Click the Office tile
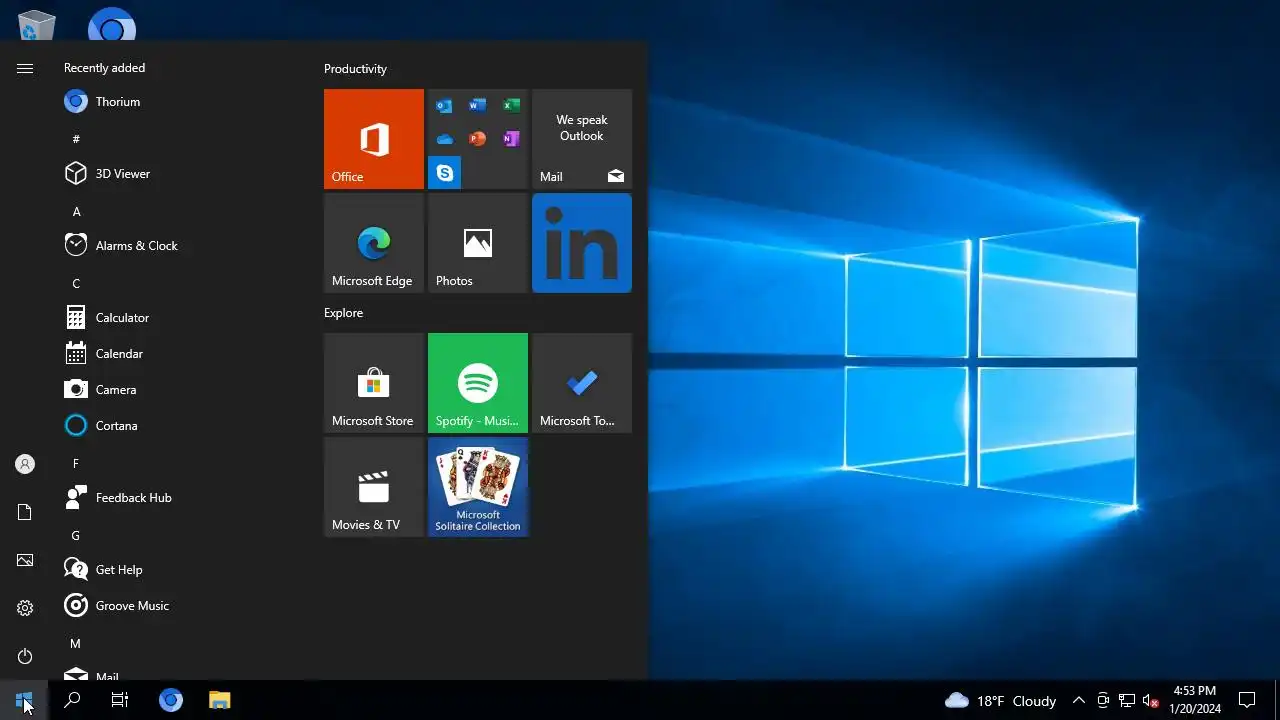This screenshot has height=720, width=1280. click(x=374, y=139)
